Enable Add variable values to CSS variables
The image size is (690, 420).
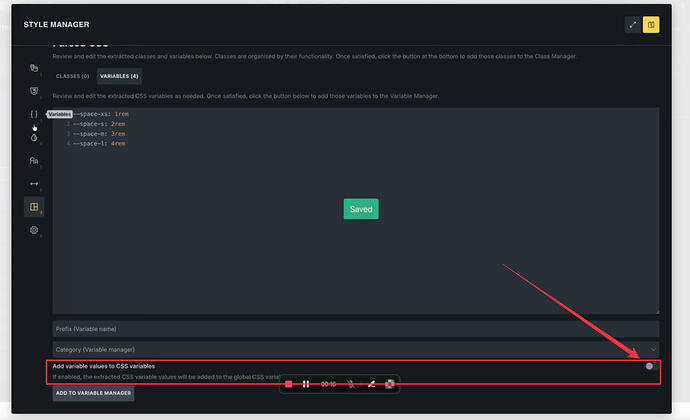tap(652, 366)
